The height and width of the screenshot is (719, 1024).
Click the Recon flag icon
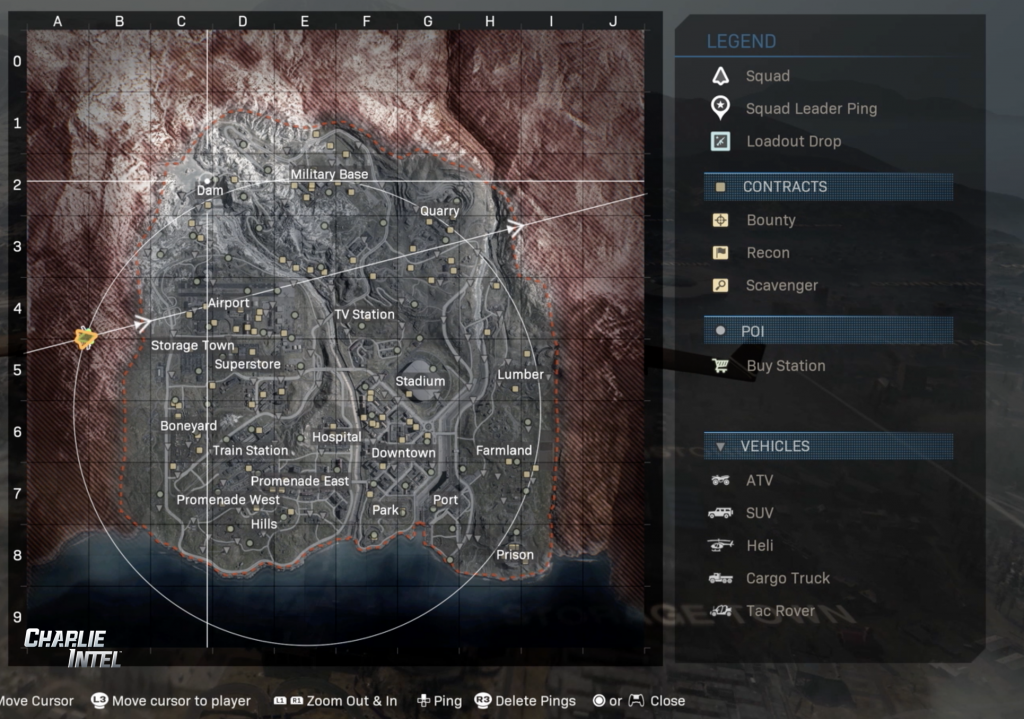[720, 253]
